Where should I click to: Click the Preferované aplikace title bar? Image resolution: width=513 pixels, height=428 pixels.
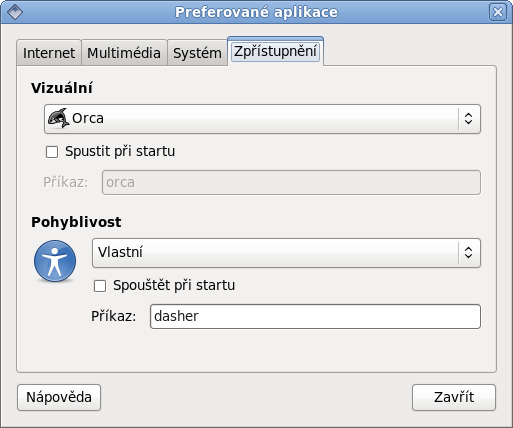click(x=256, y=12)
